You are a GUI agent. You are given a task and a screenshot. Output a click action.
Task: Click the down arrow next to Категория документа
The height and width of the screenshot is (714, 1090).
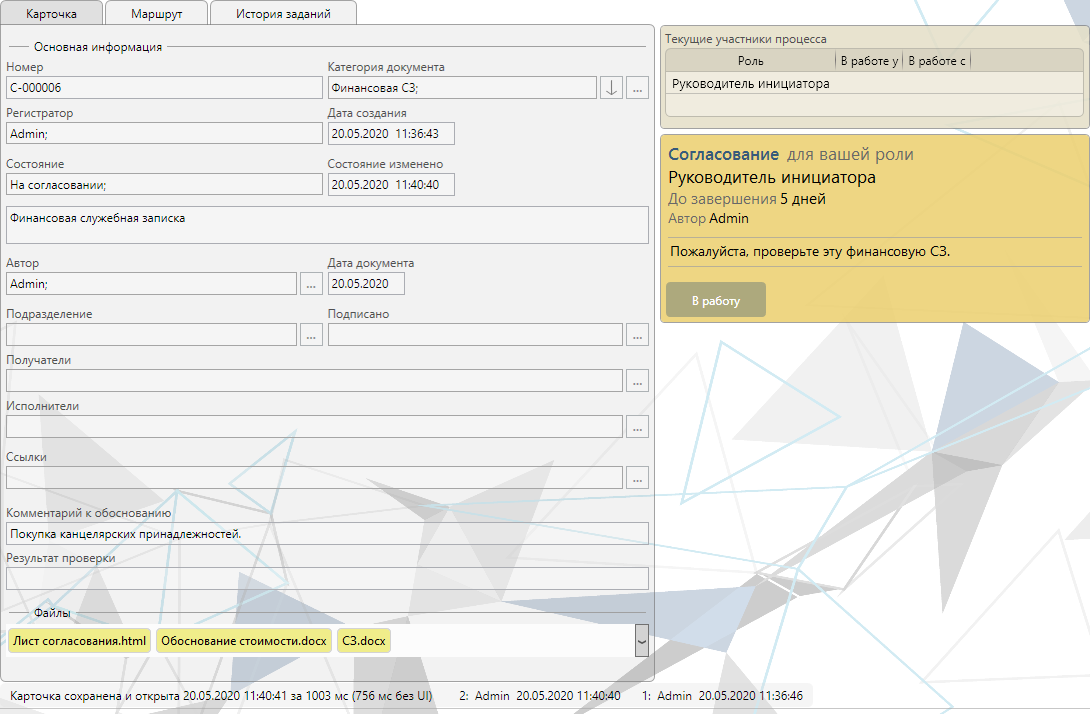click(612, 87)
